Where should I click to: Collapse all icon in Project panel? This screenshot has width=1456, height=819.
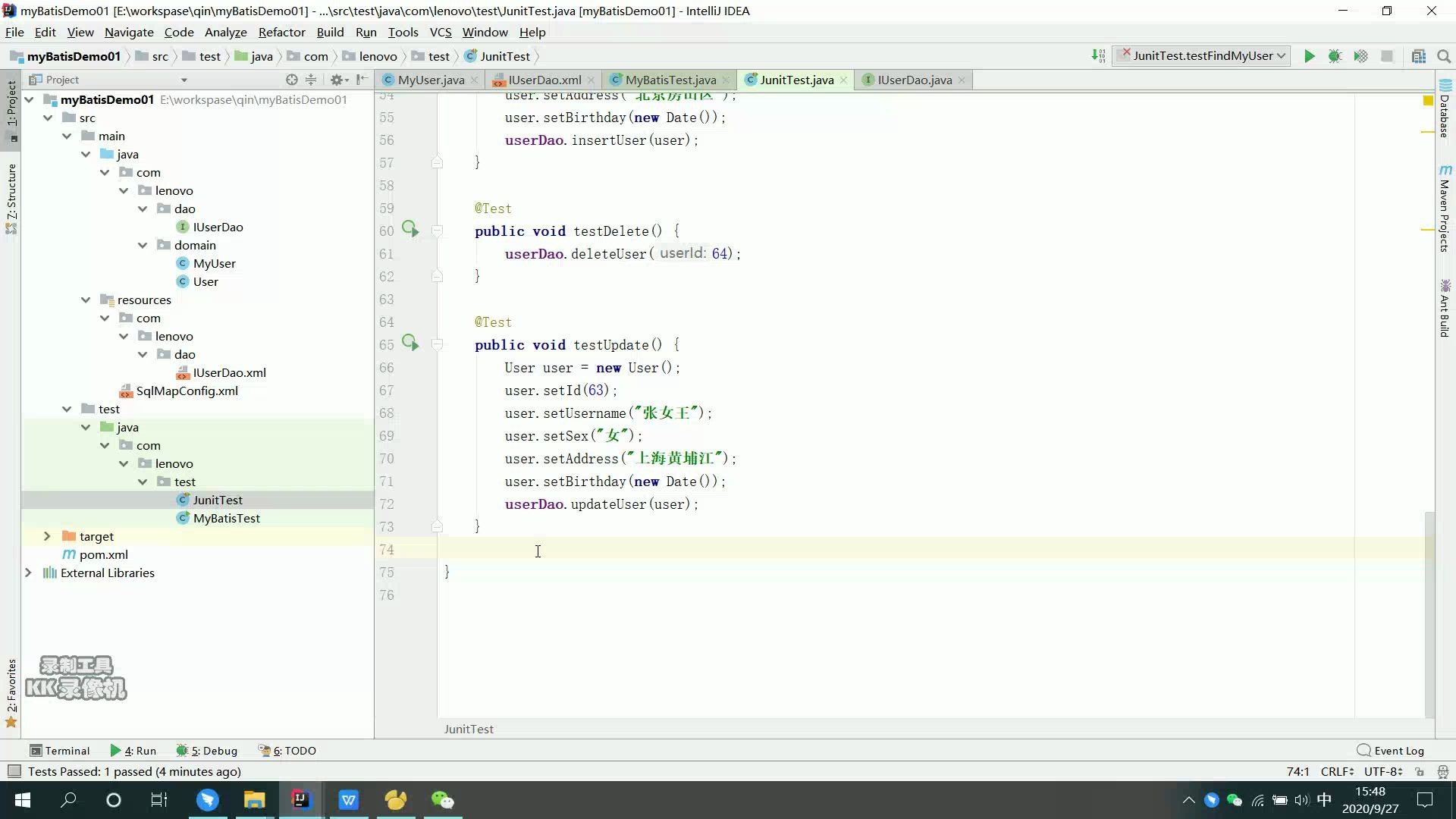(x=311, y=80)
